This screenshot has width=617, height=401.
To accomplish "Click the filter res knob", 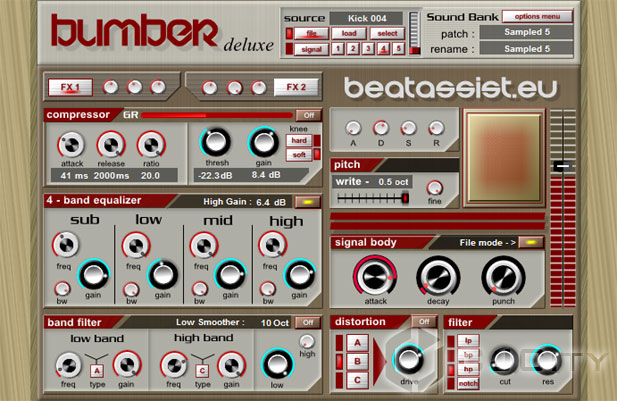I will tap(546, 359).
